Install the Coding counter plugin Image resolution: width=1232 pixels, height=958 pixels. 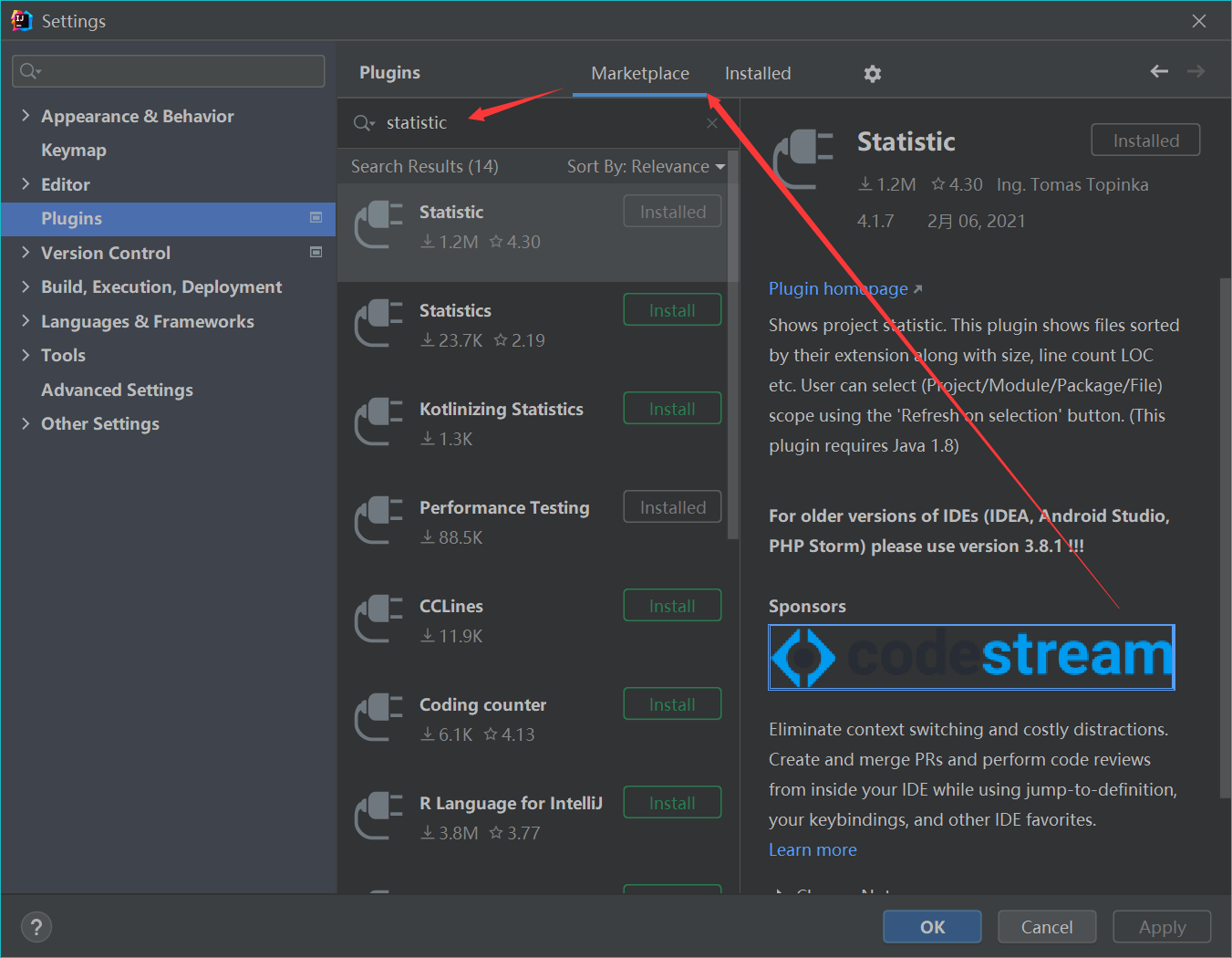672,704
